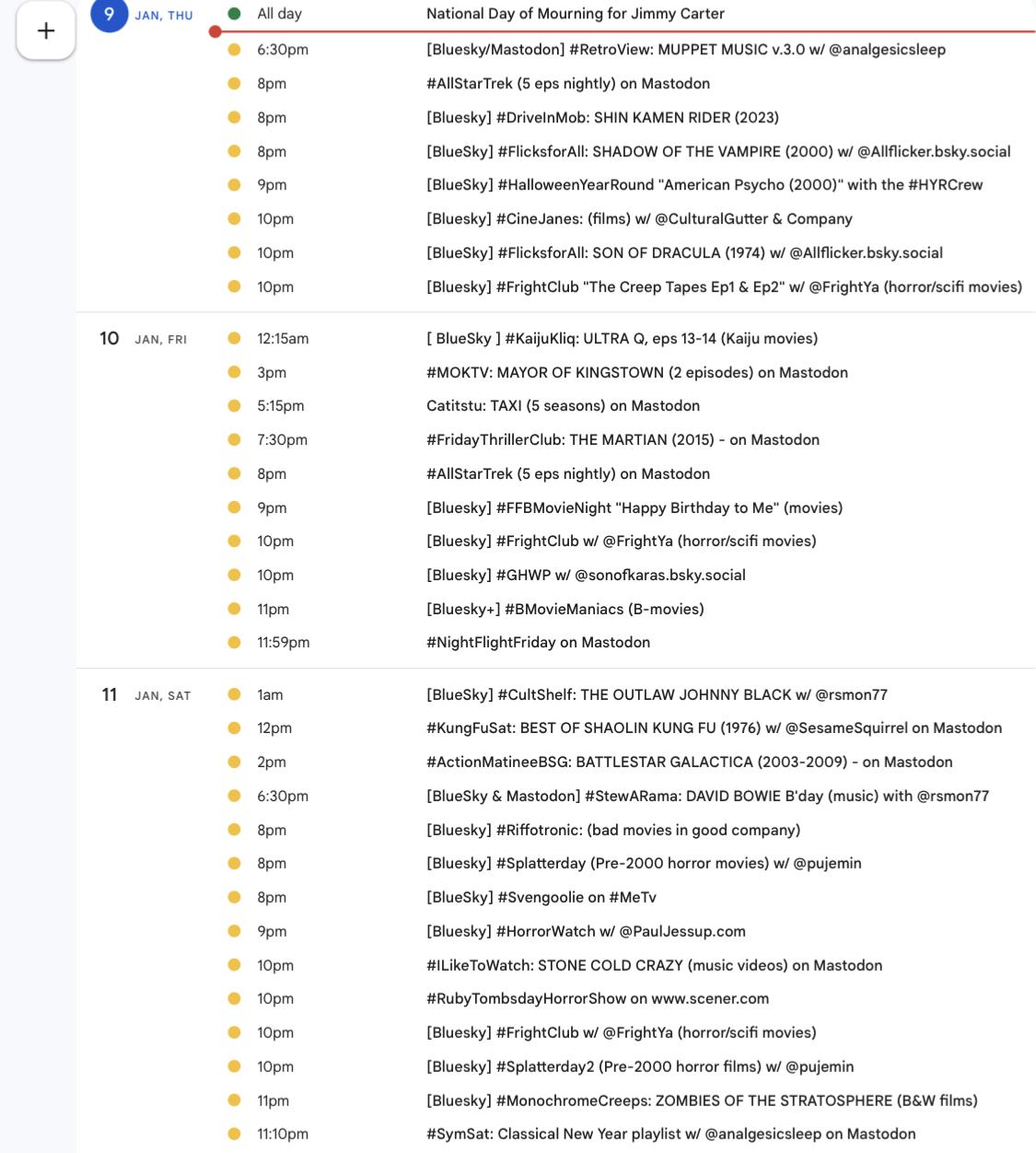The height and width of the screenshot is (1153, 1036).
Task: Click the All day label
Action: click(280, 14)
